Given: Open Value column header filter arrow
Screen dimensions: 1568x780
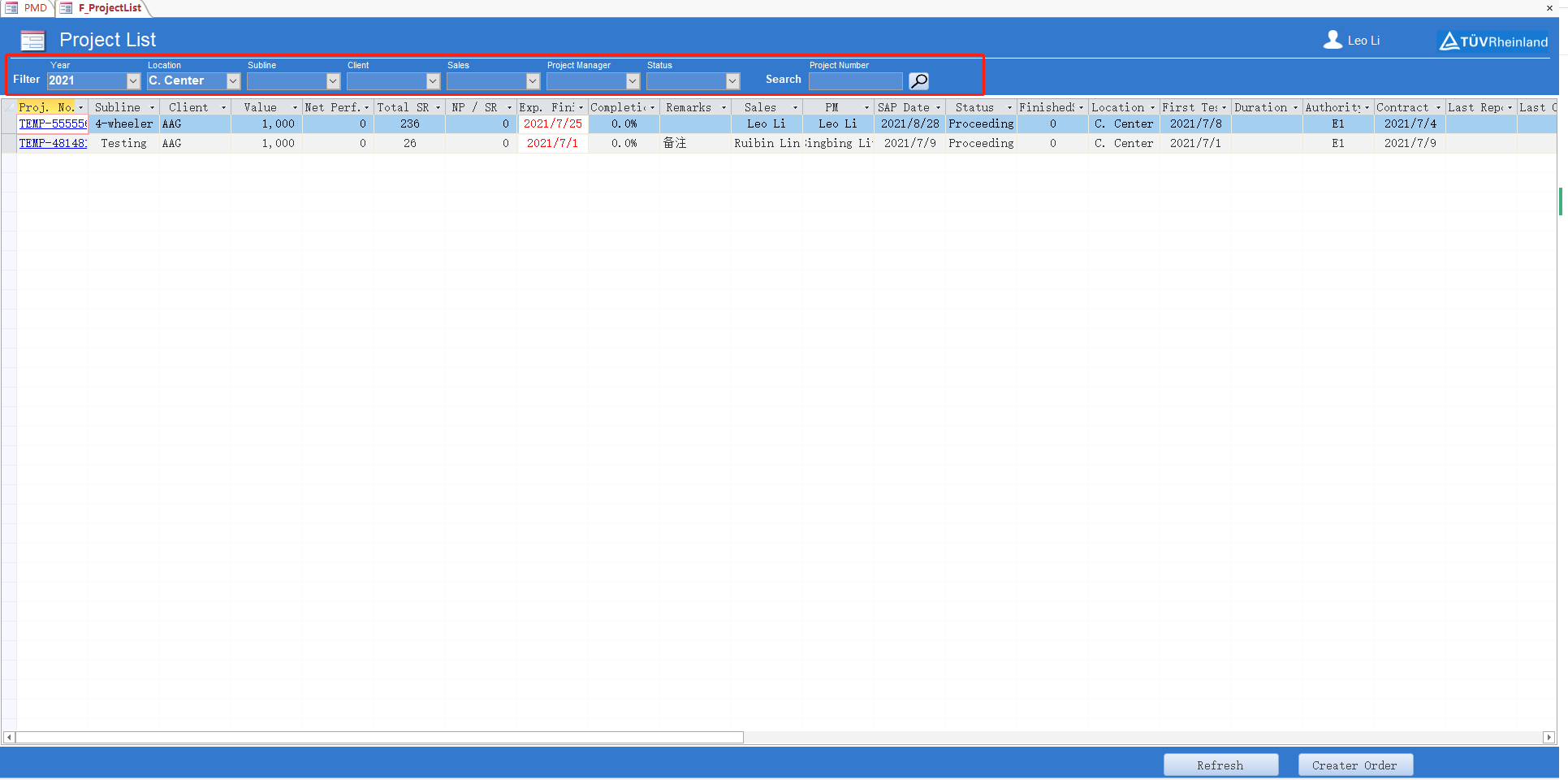Looking at the screenshot, I should tap(295, 107).
